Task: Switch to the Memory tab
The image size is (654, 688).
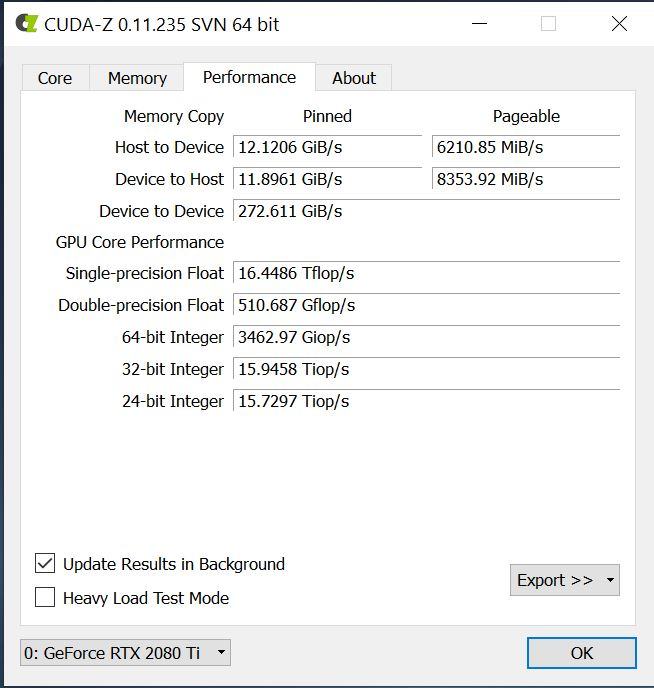Action: (x=137, y=78)
